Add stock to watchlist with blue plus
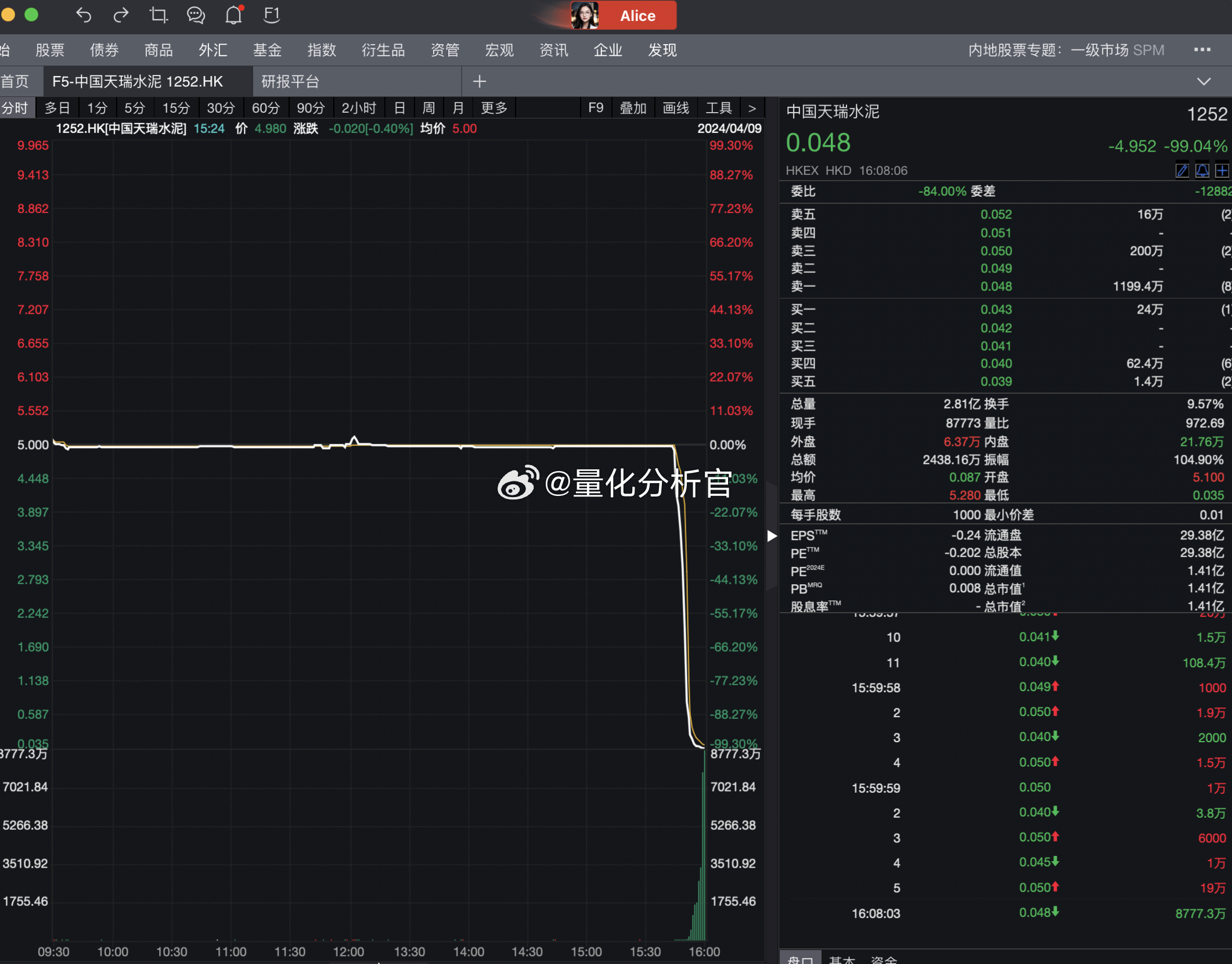This screenshot has height=964, width=1232. click(x=1222, y=170)
